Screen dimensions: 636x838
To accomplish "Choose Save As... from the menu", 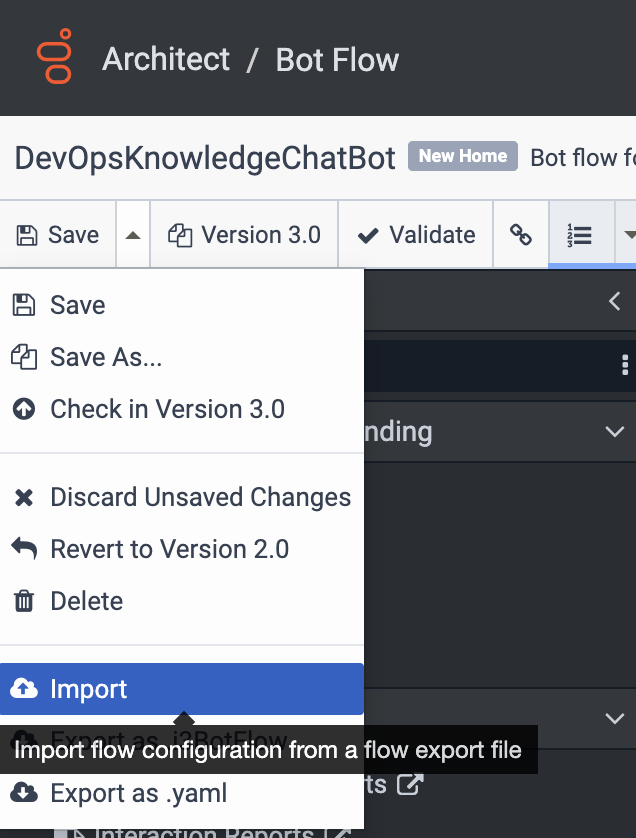I will 105,357.
